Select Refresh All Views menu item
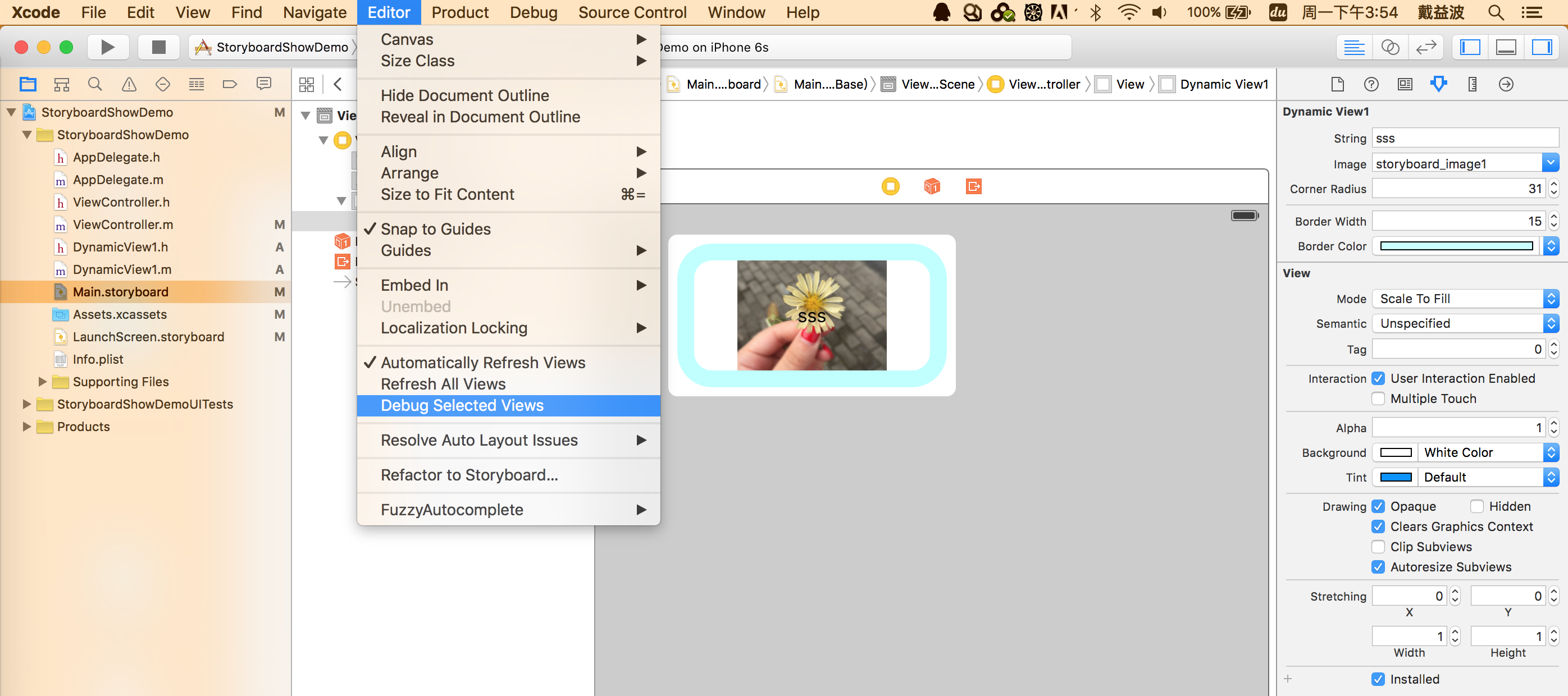 508,384
